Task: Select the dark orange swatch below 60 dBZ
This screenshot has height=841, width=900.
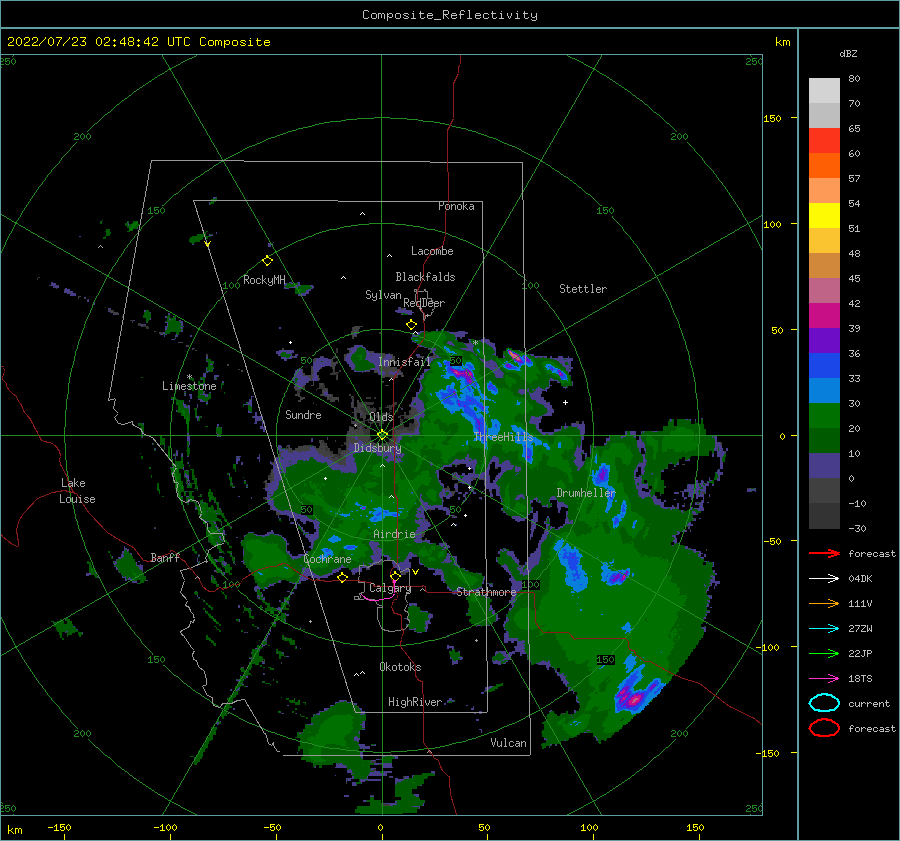Action: point(824,165)
